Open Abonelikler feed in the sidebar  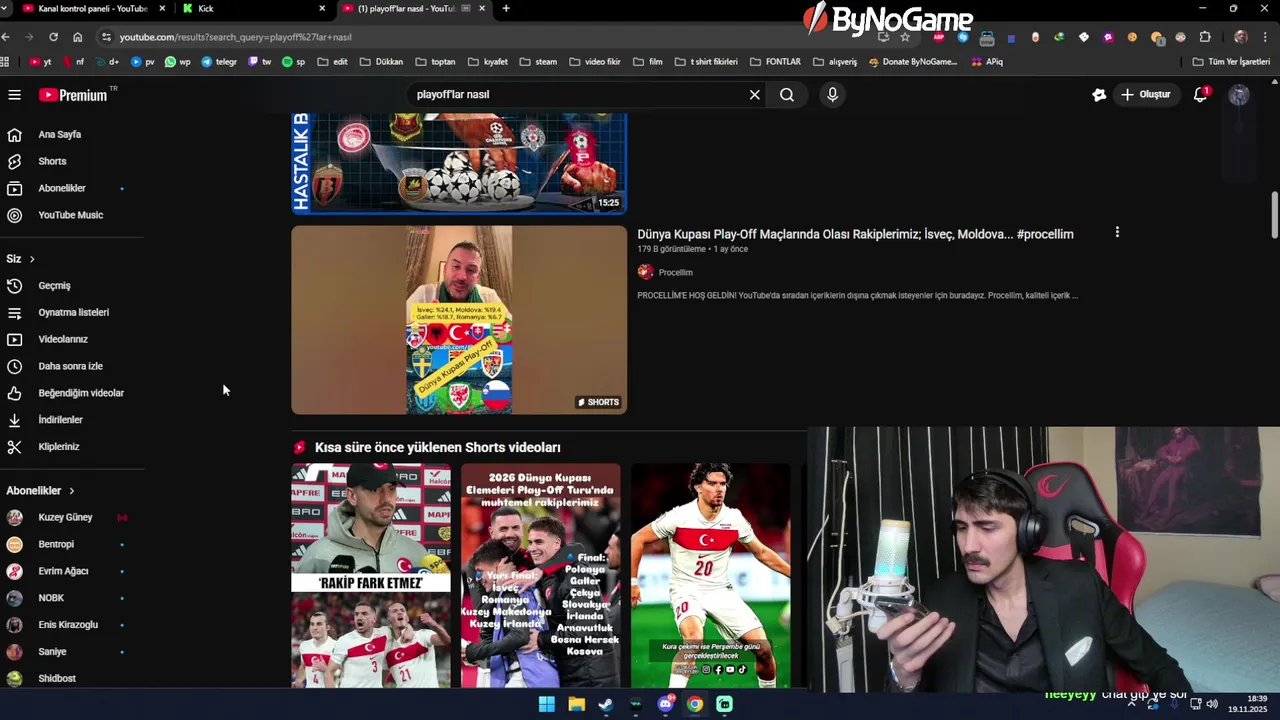[62, 188]
